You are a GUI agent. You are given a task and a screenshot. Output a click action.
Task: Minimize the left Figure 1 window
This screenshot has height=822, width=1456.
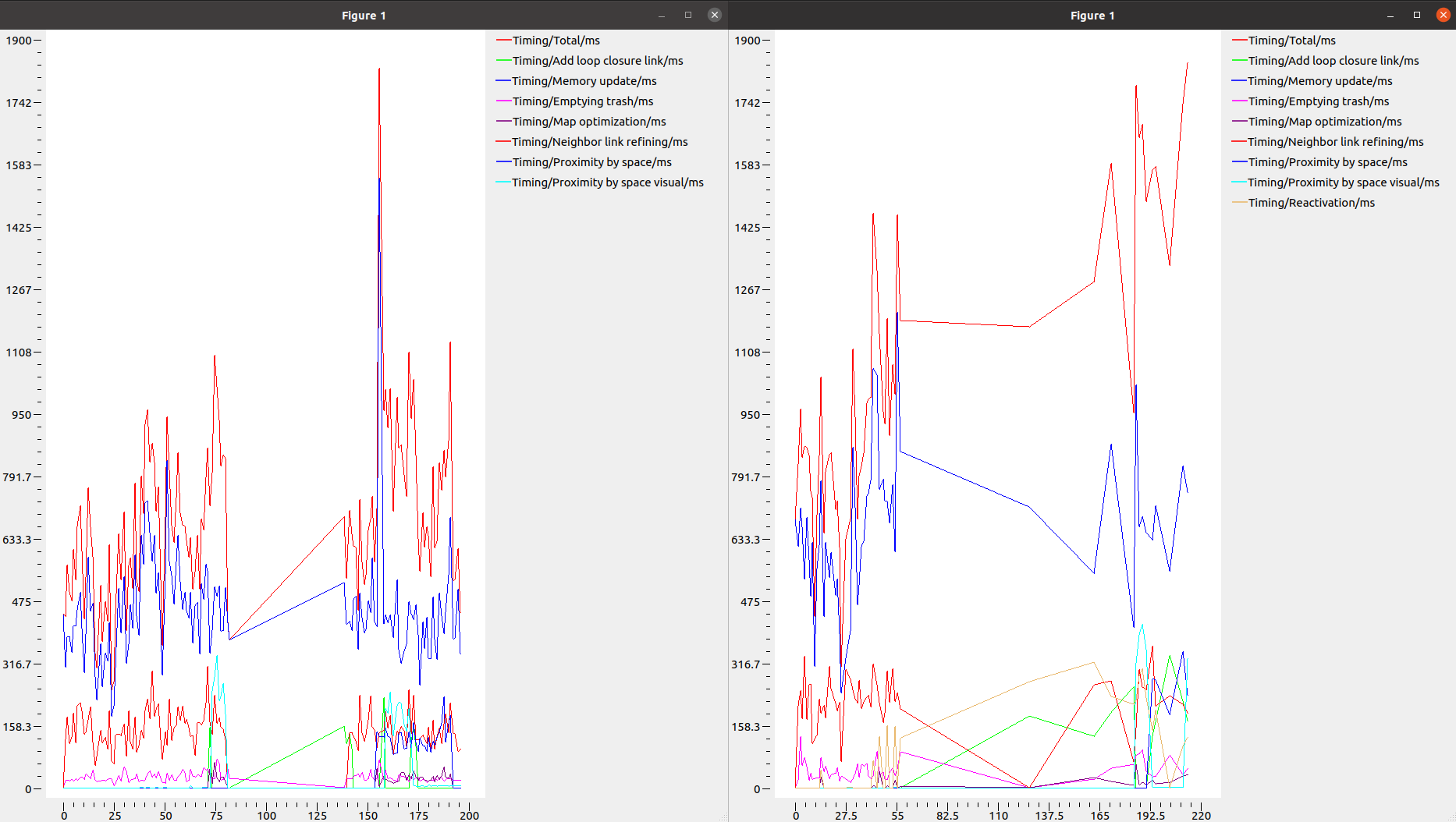(x=662, y=15)
